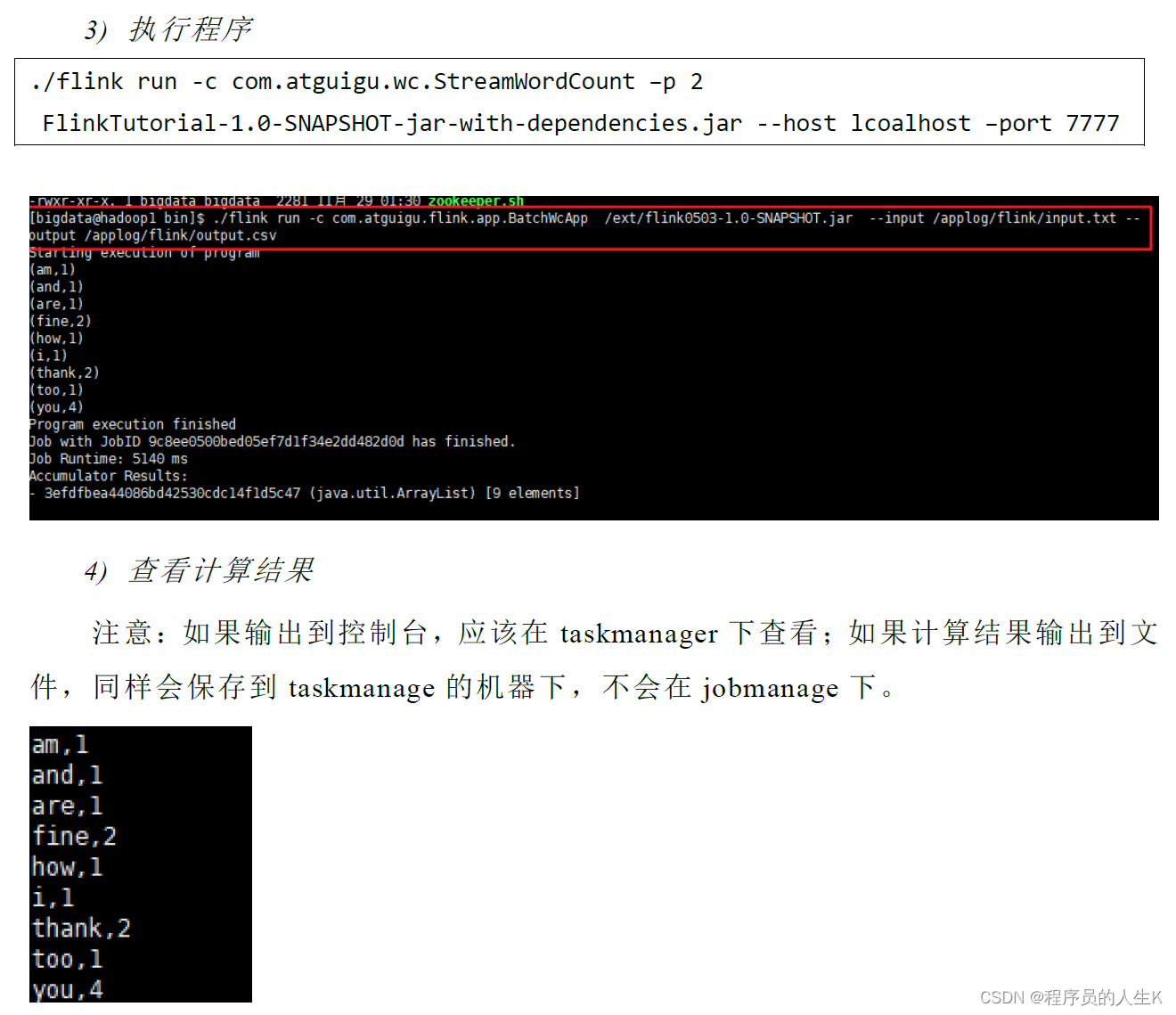
Task: Click the 'Program execution finished' line
Action: click(133, 424)
